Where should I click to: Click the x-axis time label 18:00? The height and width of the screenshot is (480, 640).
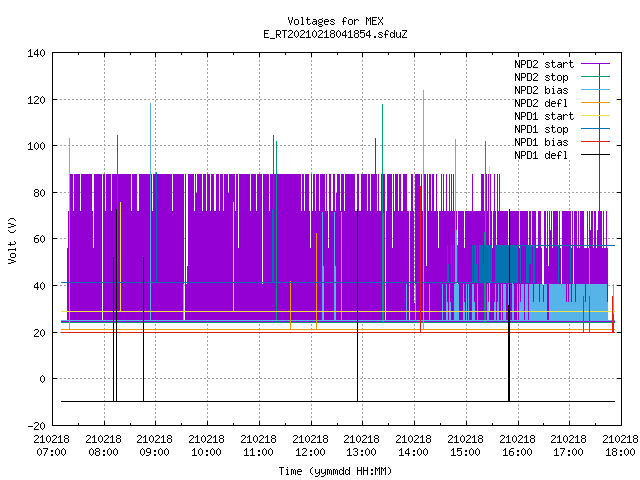click(620, 453)
